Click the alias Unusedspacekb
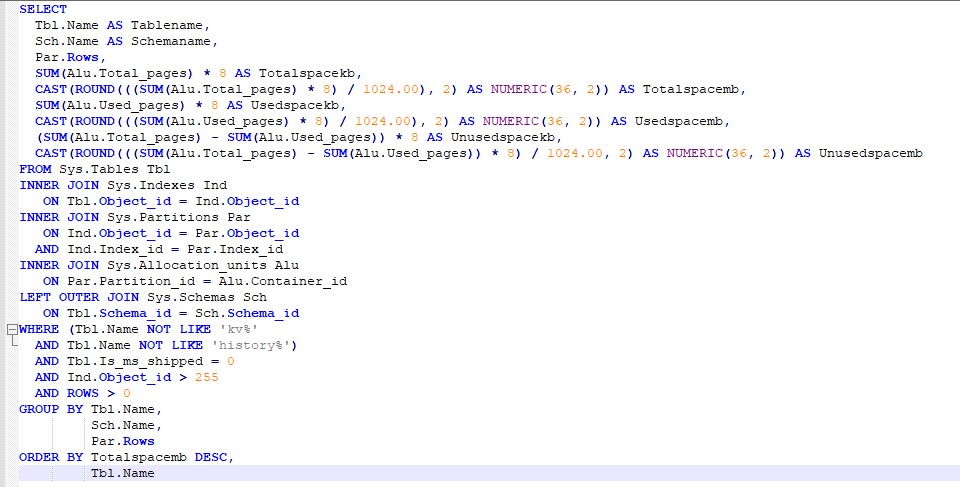960x487 pixels. click(x=503, y=137)
